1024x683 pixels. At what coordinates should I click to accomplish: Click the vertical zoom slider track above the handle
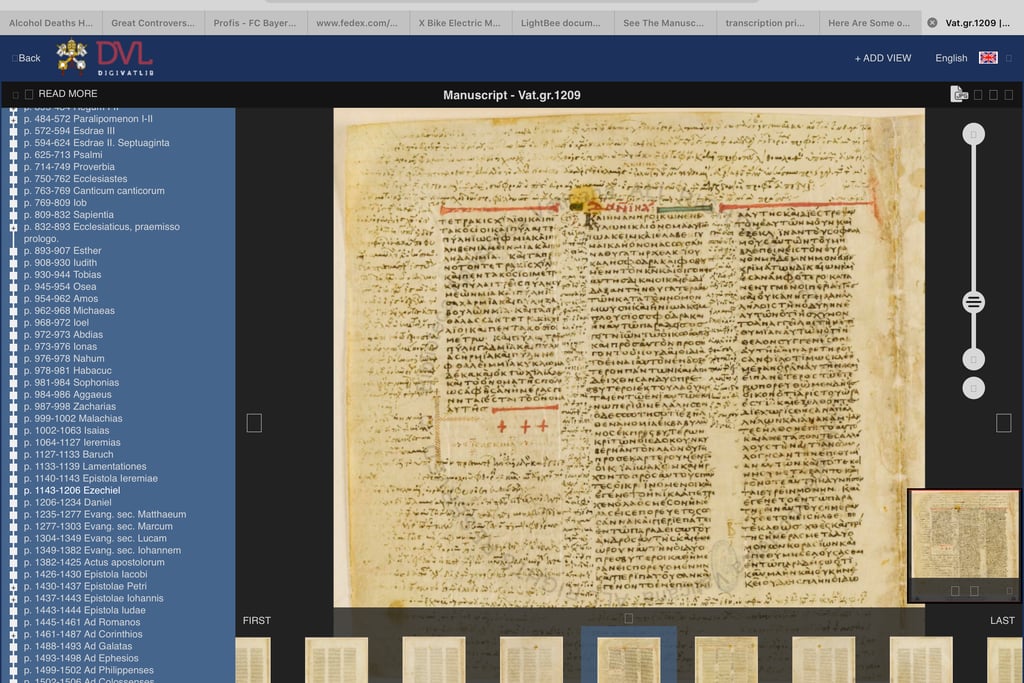pyautogui.click(x=973, y=218)
